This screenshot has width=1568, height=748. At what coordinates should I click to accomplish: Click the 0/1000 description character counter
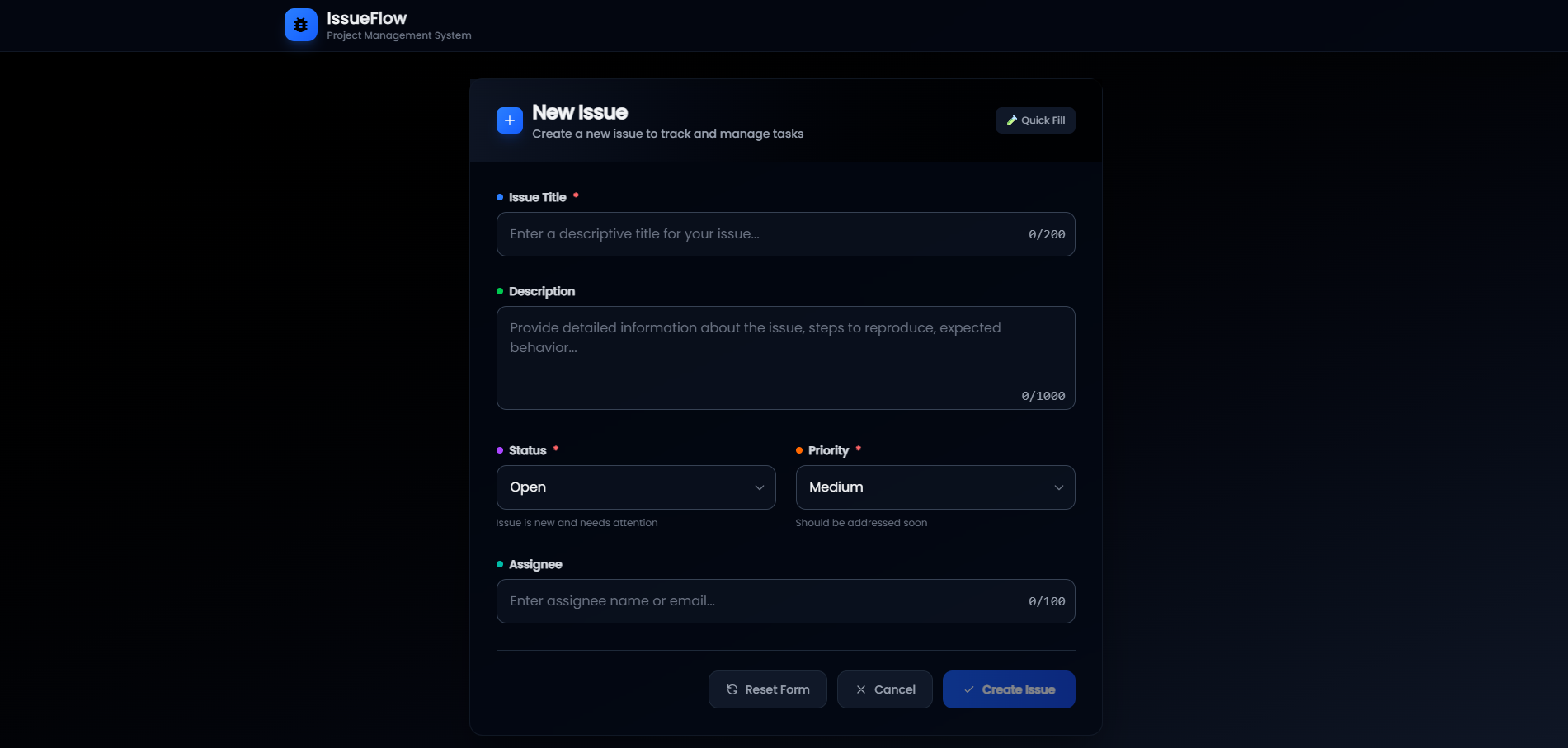[1043, 396]
